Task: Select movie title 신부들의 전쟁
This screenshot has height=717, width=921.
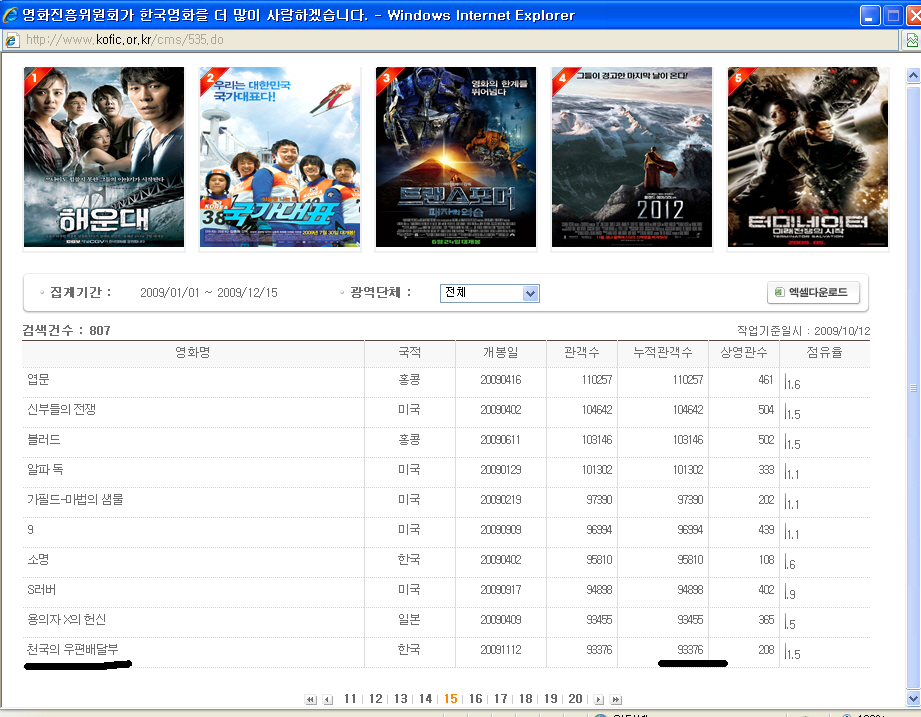Action: pos(62,409)
